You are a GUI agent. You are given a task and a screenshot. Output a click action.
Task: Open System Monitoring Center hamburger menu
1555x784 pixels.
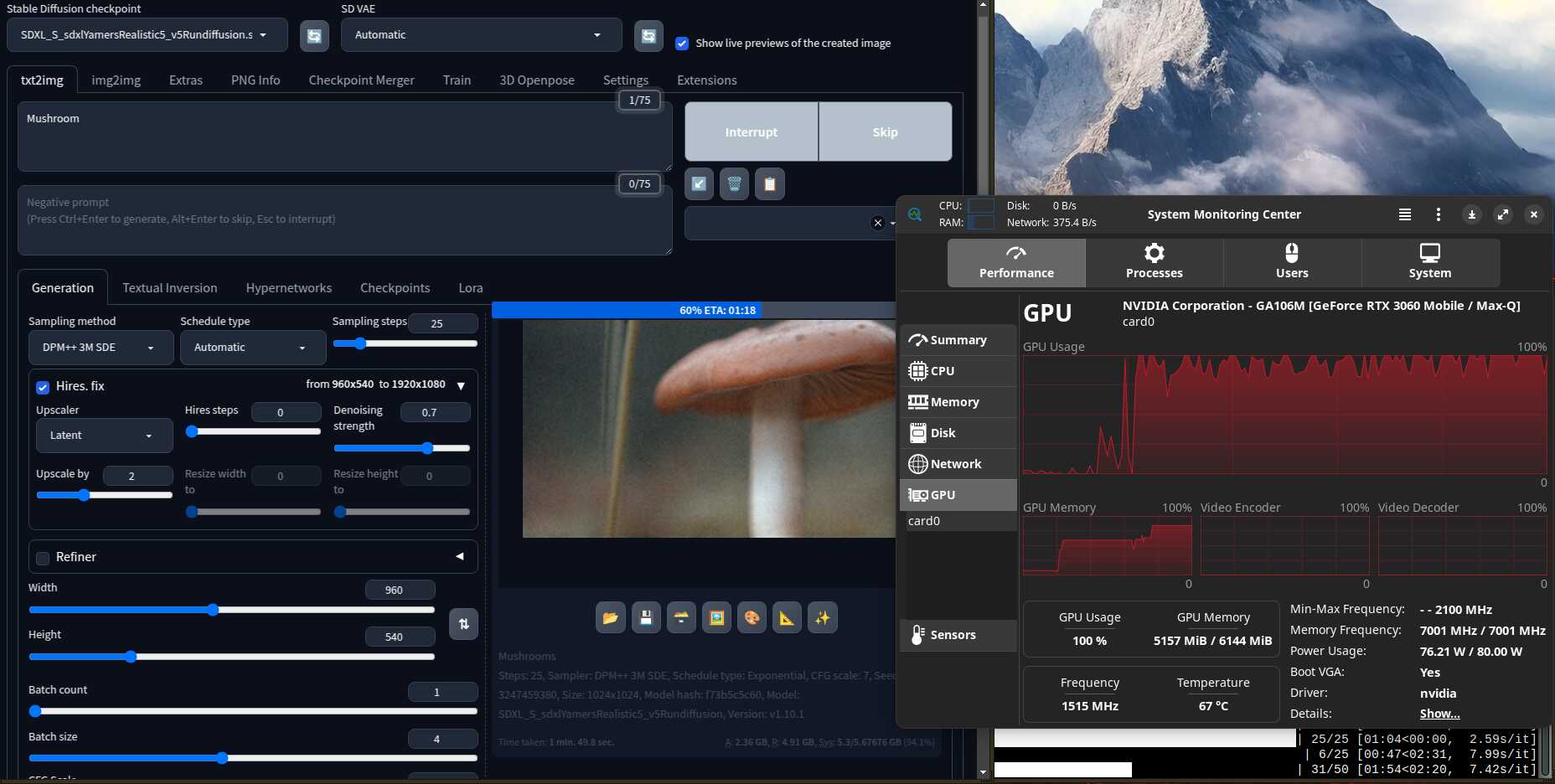pos(1405,214)
